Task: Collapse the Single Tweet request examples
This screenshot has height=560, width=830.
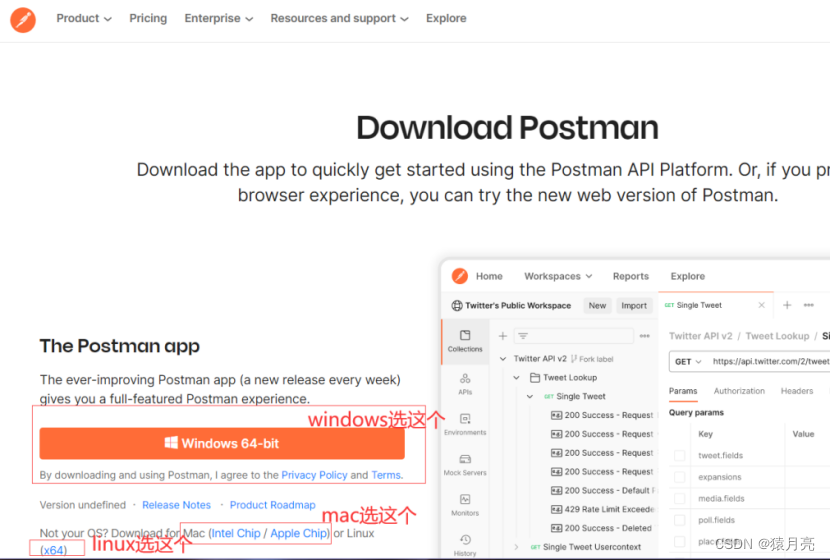Action: pyautogui.click(x=530, y=396)
